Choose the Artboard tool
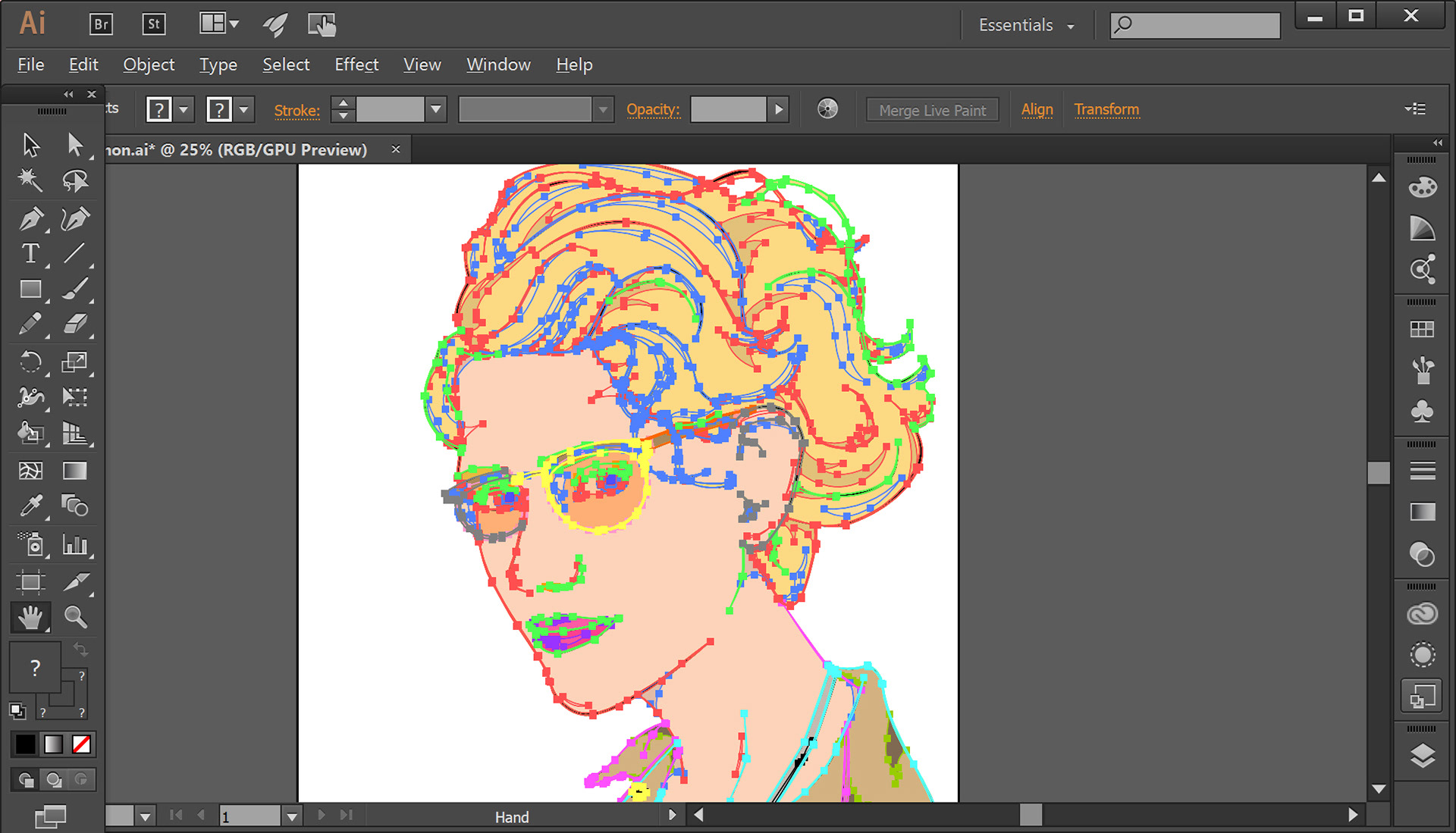Screen dimensions: 1456x833 coord(31,582)
